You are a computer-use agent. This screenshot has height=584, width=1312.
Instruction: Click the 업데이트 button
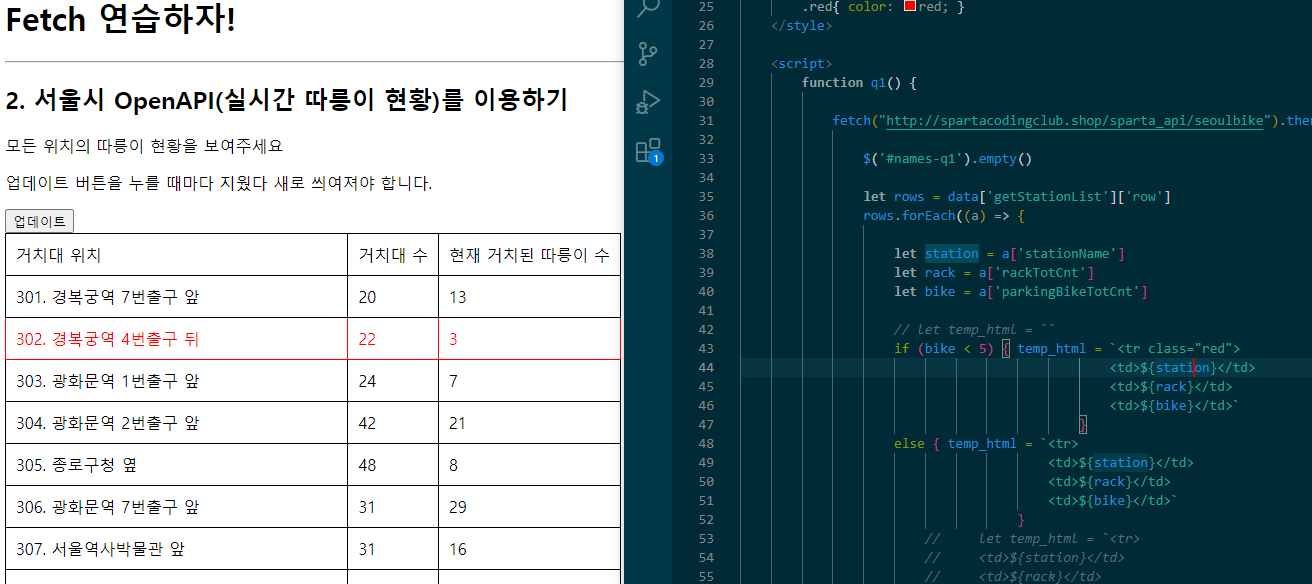40,221
